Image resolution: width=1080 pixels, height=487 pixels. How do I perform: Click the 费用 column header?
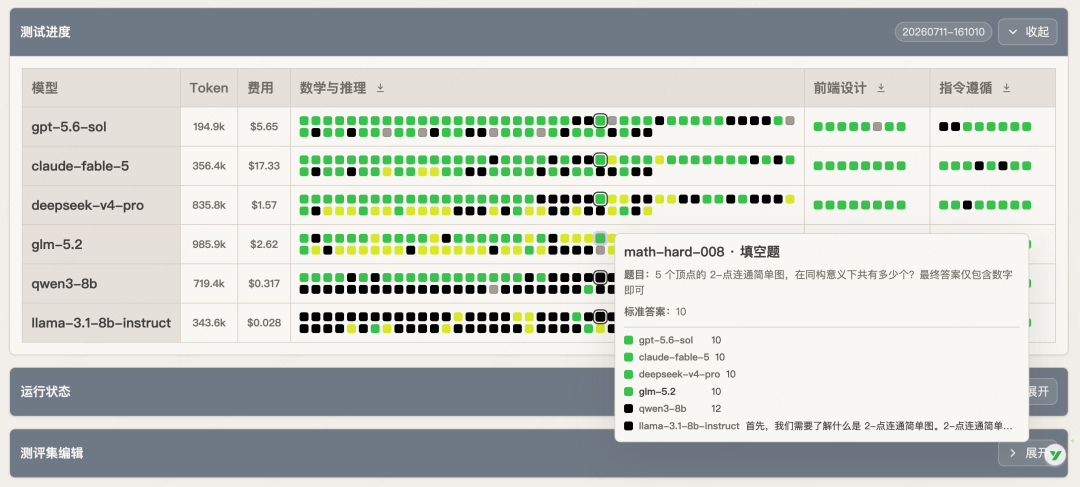tap(264, 87)
